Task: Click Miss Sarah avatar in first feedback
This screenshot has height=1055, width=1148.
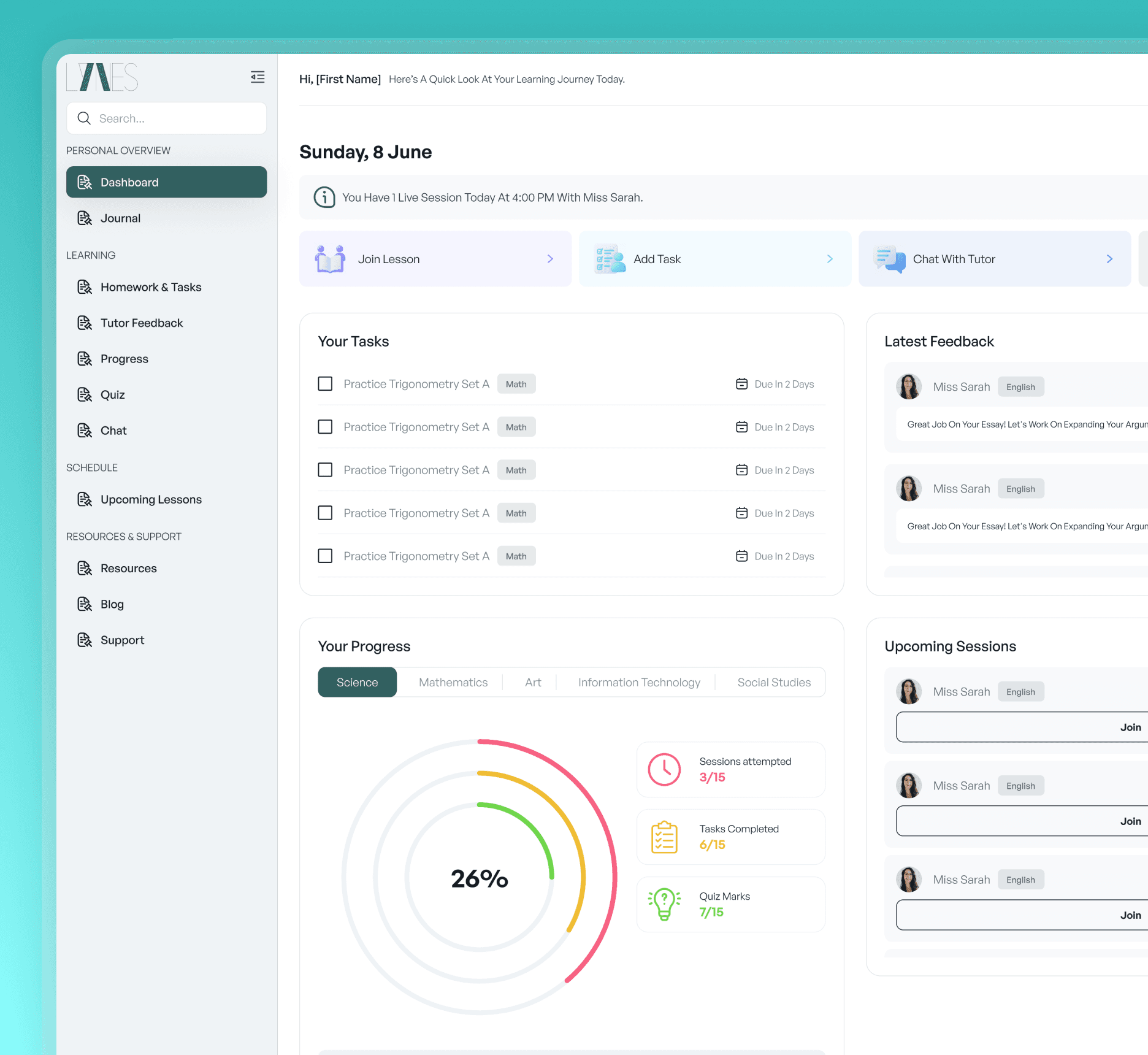Action: pyautogui.click(x=909, y=387)
